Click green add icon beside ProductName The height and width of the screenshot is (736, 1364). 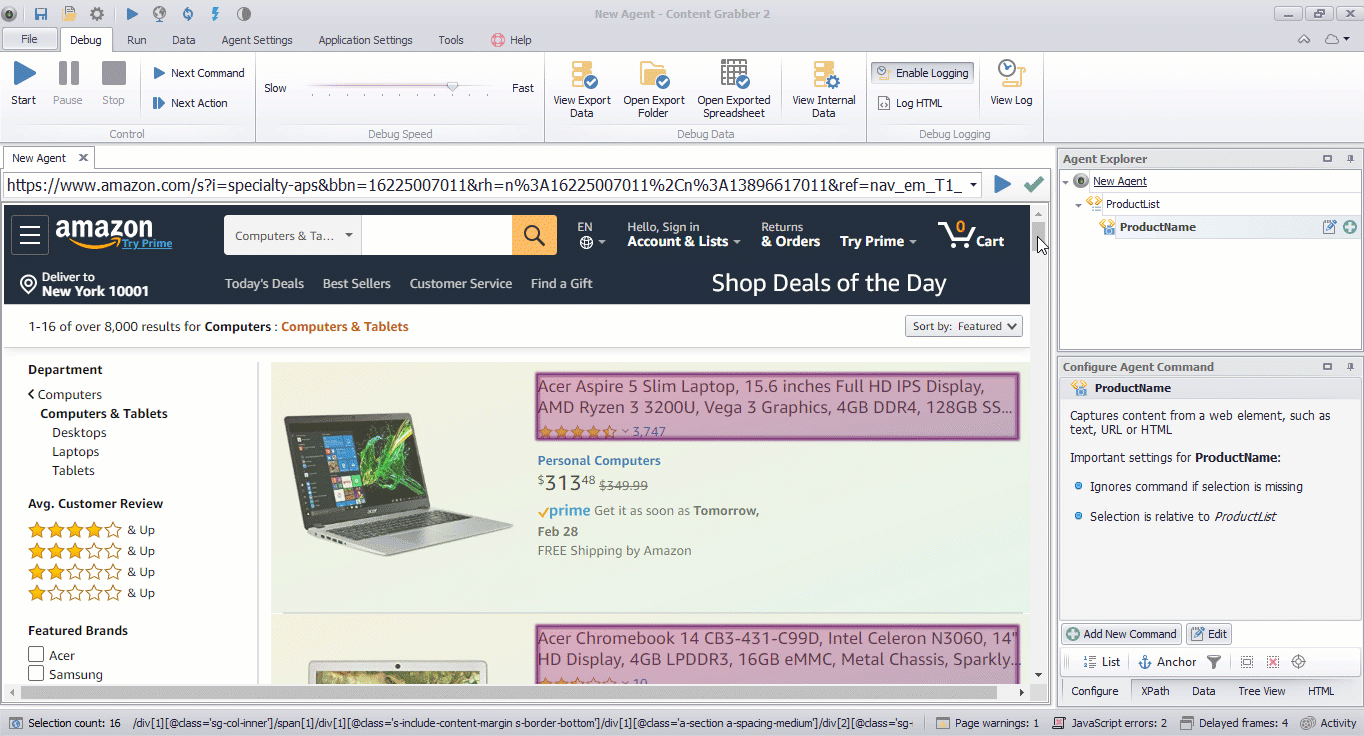[1349, 227]
